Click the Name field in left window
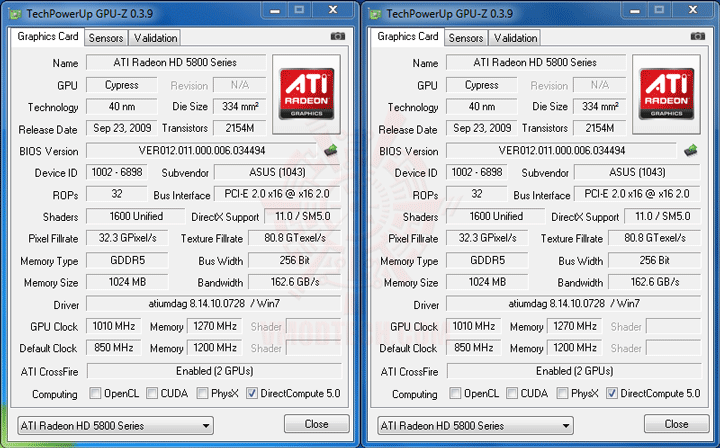720x448 pixels. pos(176,62)
